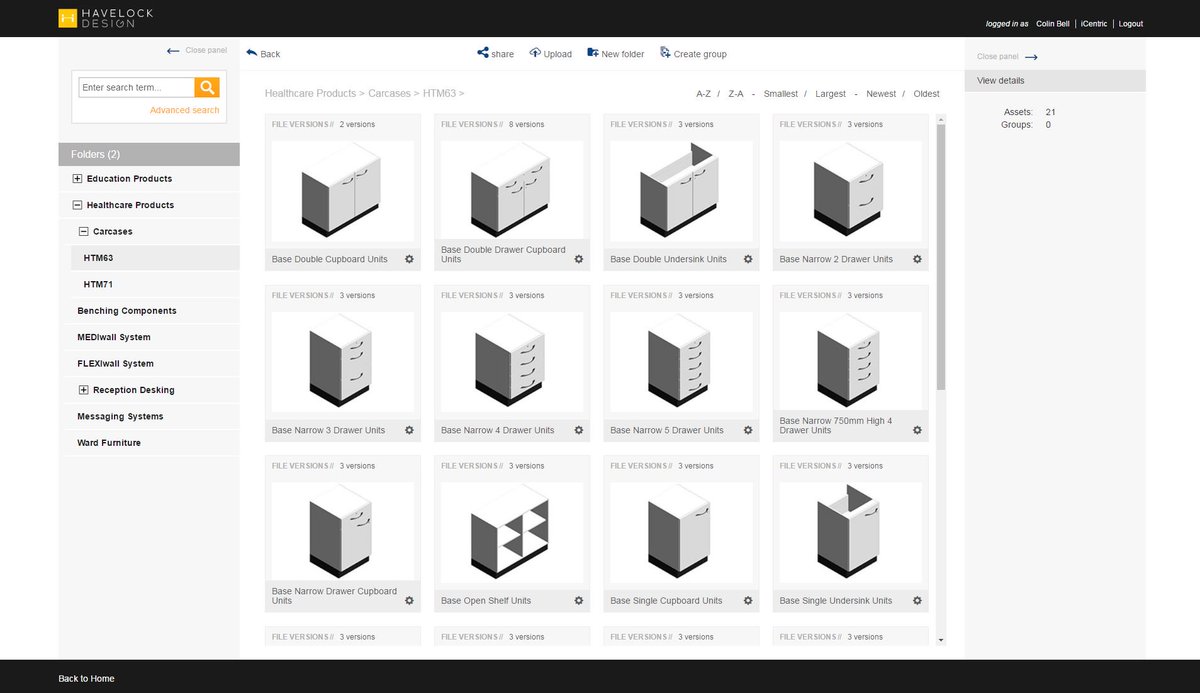Open gear menu for Base Open Shelf Units
1200x693 pixels.
pos(578,601)
